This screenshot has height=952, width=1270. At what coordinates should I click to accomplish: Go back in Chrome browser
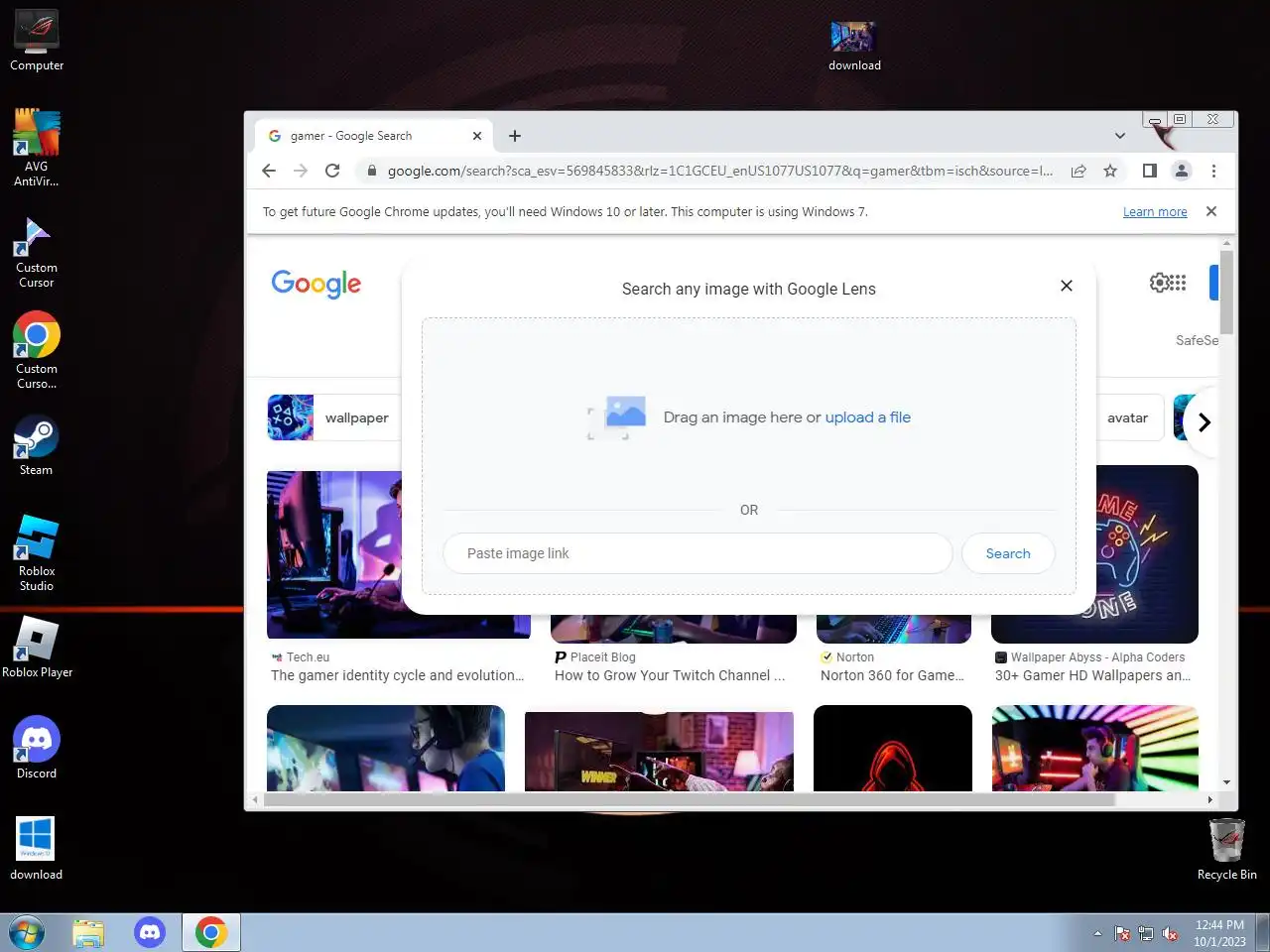coord(269,171)
